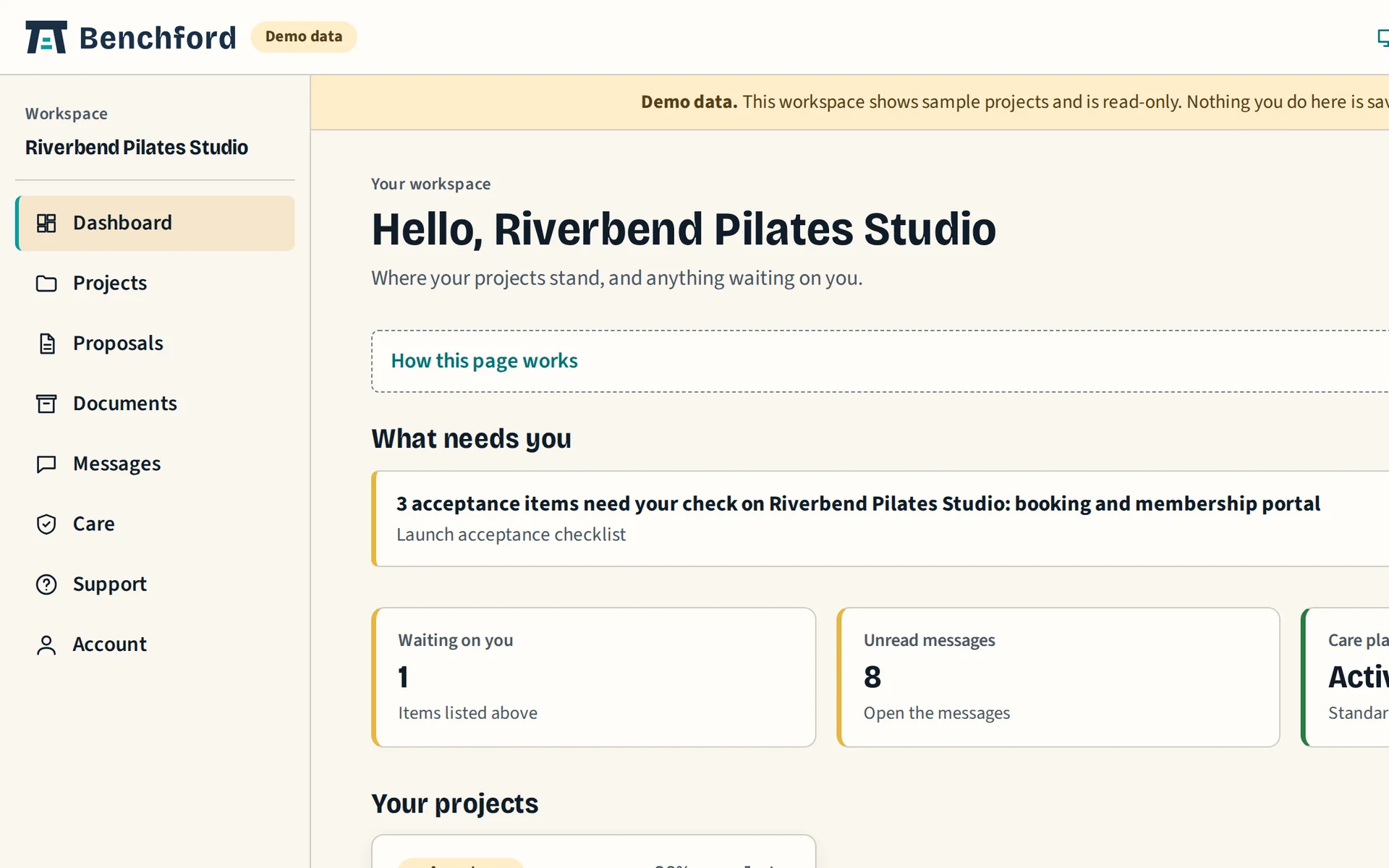
Task: Click the Documents archive box icon
Action: click(x=46, y=404)
